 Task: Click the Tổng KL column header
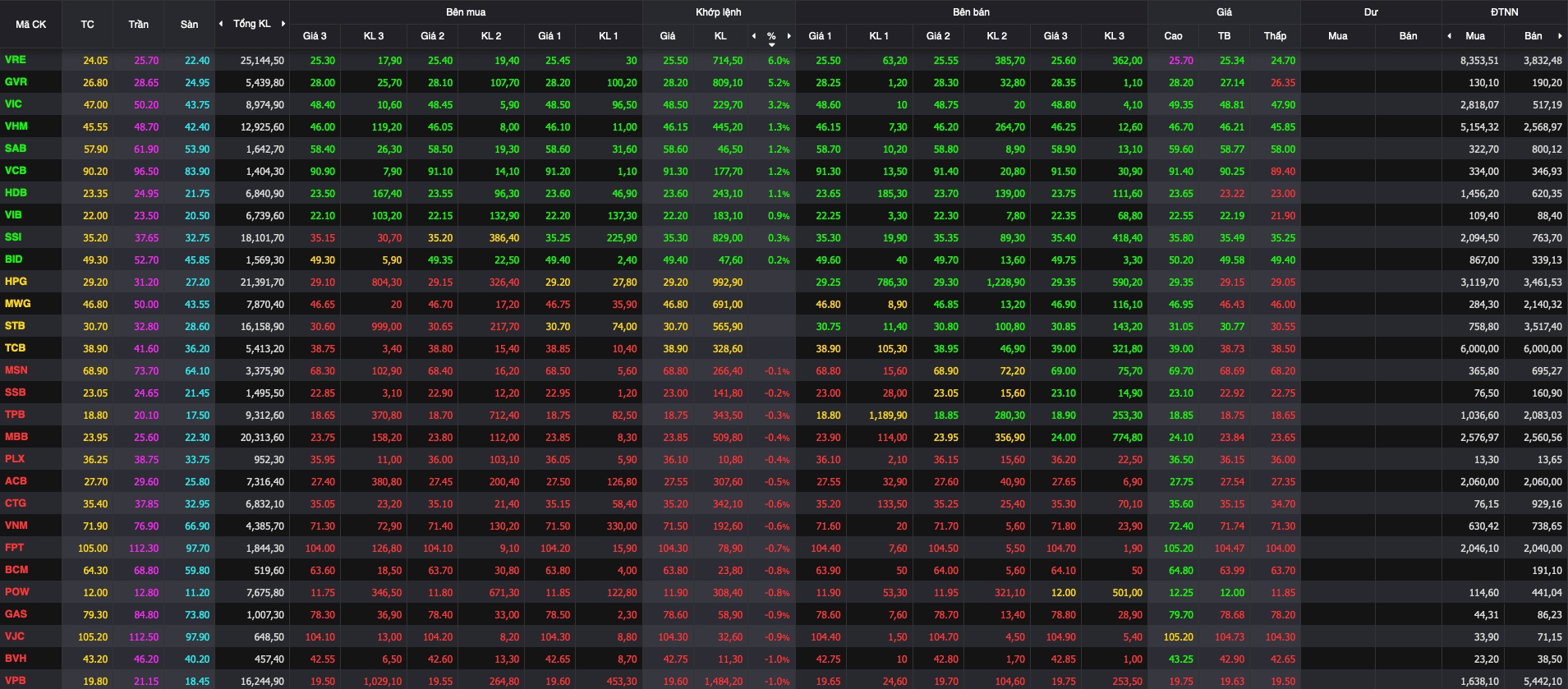click(x=251, y=24)
